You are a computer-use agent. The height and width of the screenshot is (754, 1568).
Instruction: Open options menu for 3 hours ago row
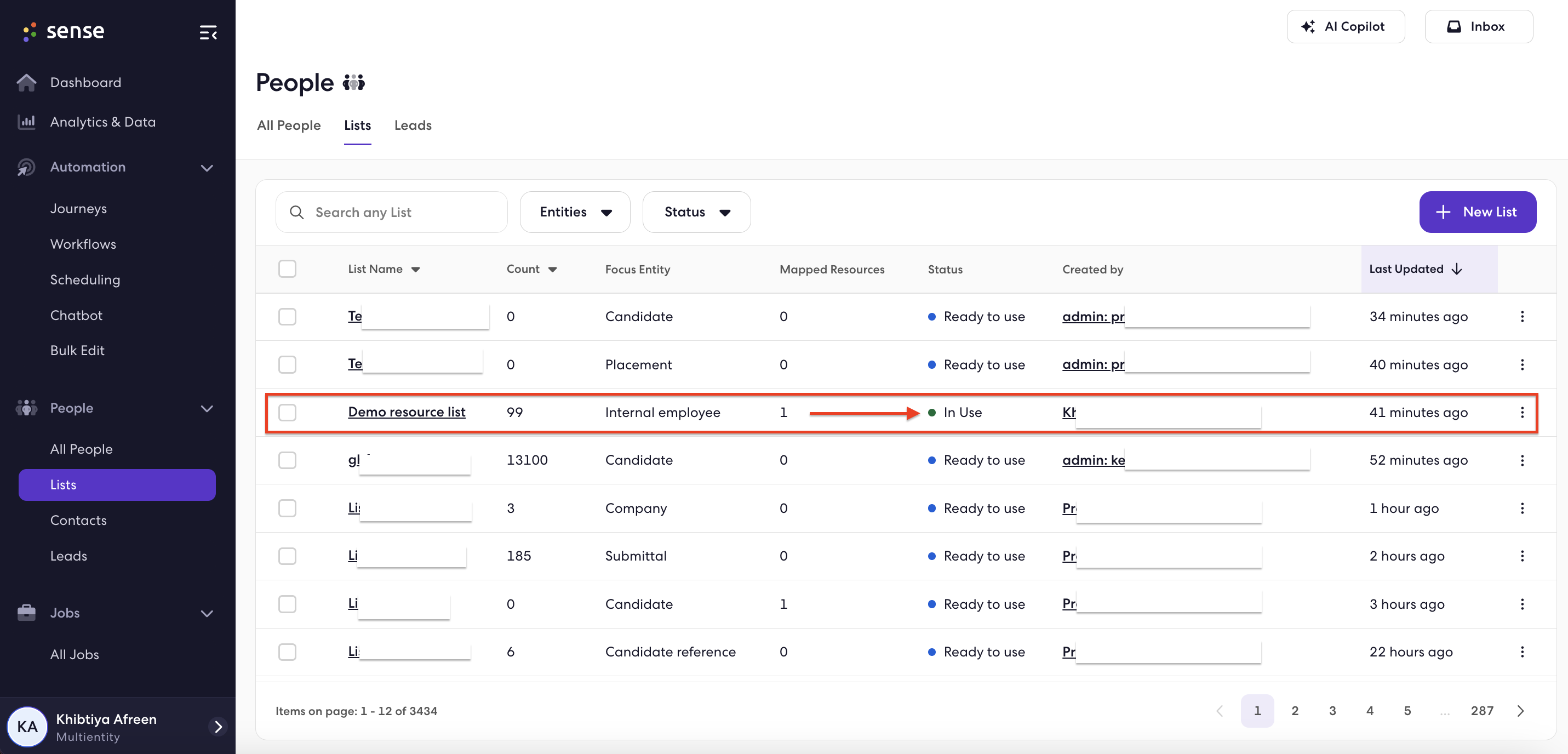(1523, 604)
